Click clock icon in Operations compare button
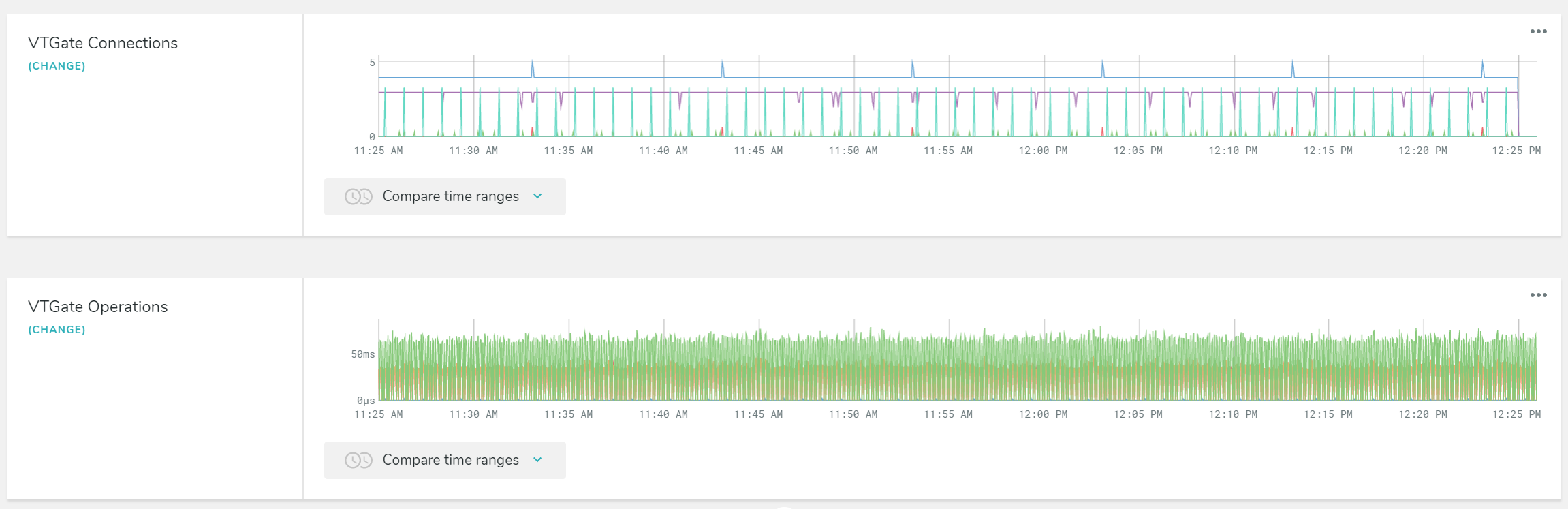 click(x=358, y=461)
